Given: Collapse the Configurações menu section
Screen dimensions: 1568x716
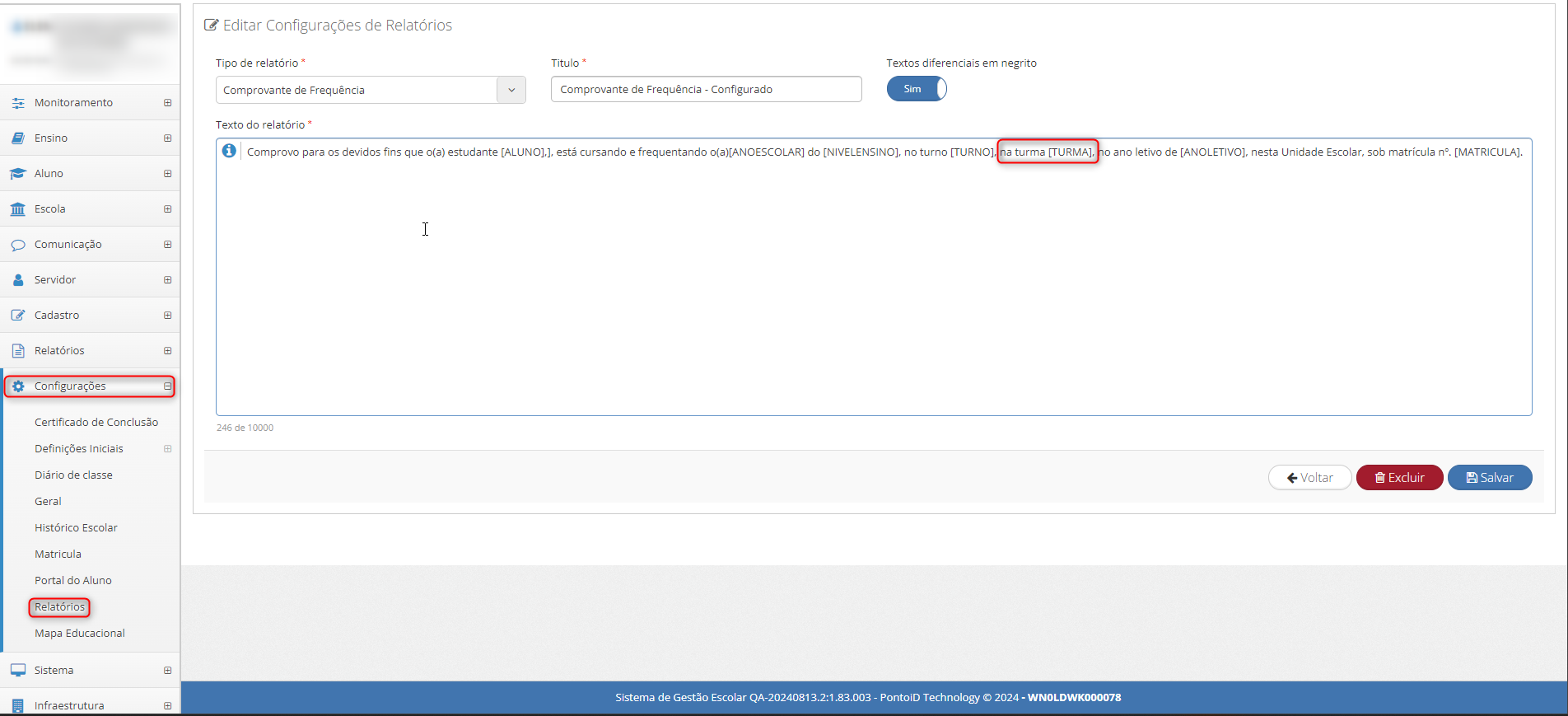Looking at the screenshot, I should 168,386.
